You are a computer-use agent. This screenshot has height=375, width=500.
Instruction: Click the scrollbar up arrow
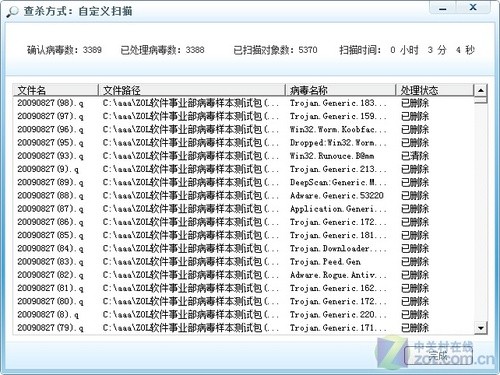481,90
